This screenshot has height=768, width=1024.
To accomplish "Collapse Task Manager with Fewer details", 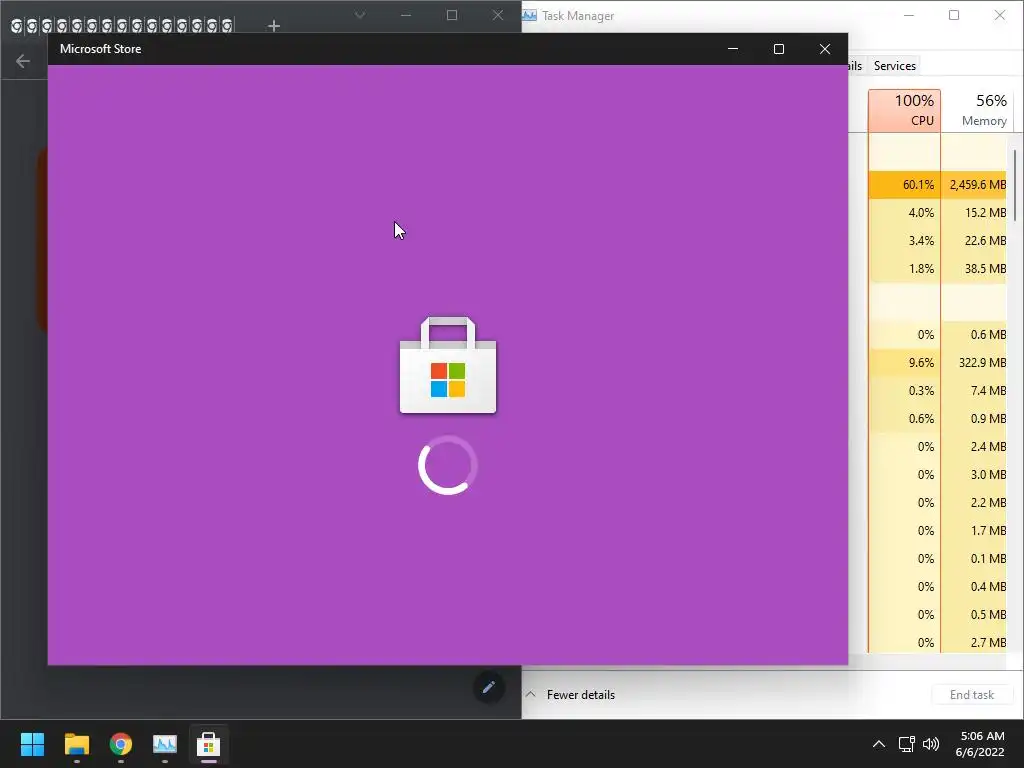I will (571, 695).
